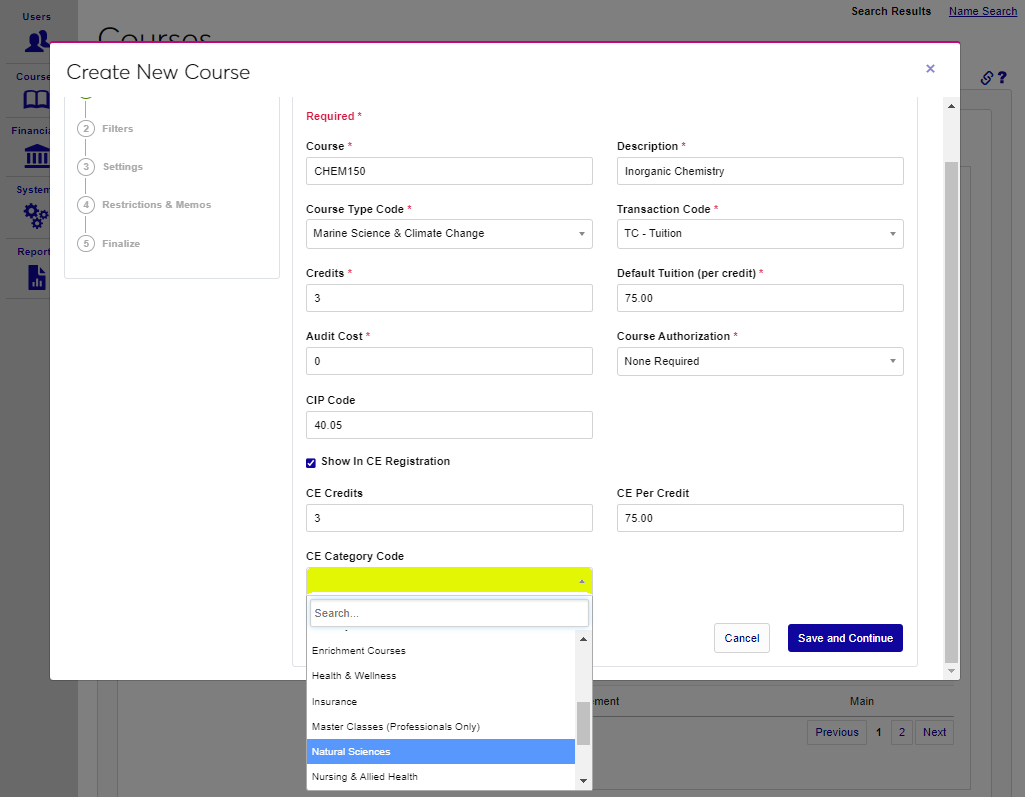1025x797 pixels.
Task: Open the Transaction Code dropdown
Action: (x=760, y=234)
